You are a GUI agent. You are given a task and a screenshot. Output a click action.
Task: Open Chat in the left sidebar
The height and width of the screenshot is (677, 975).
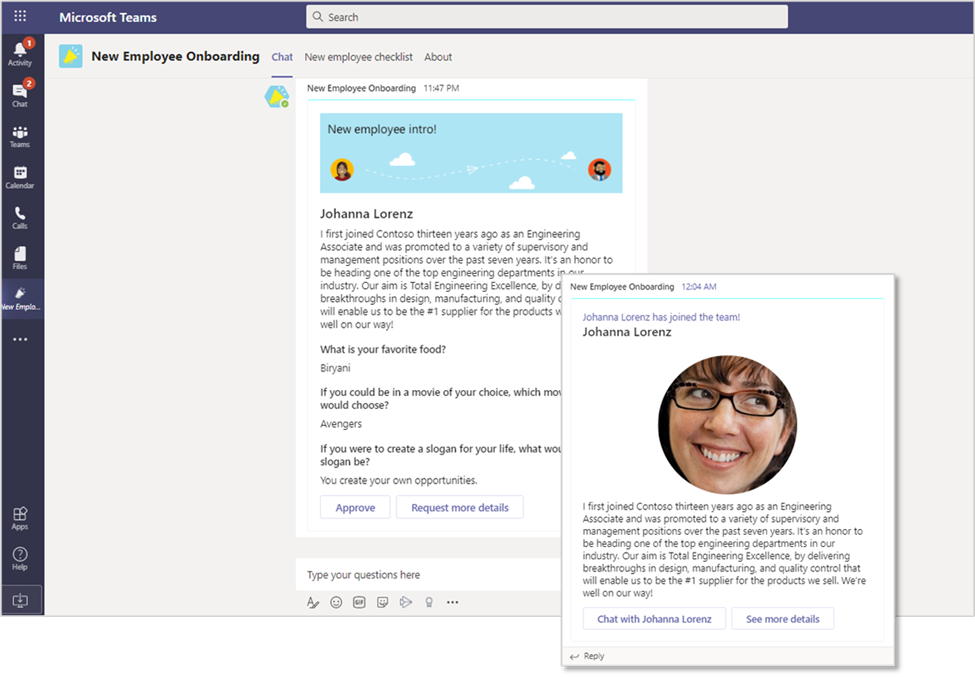[x=20, y=94]
